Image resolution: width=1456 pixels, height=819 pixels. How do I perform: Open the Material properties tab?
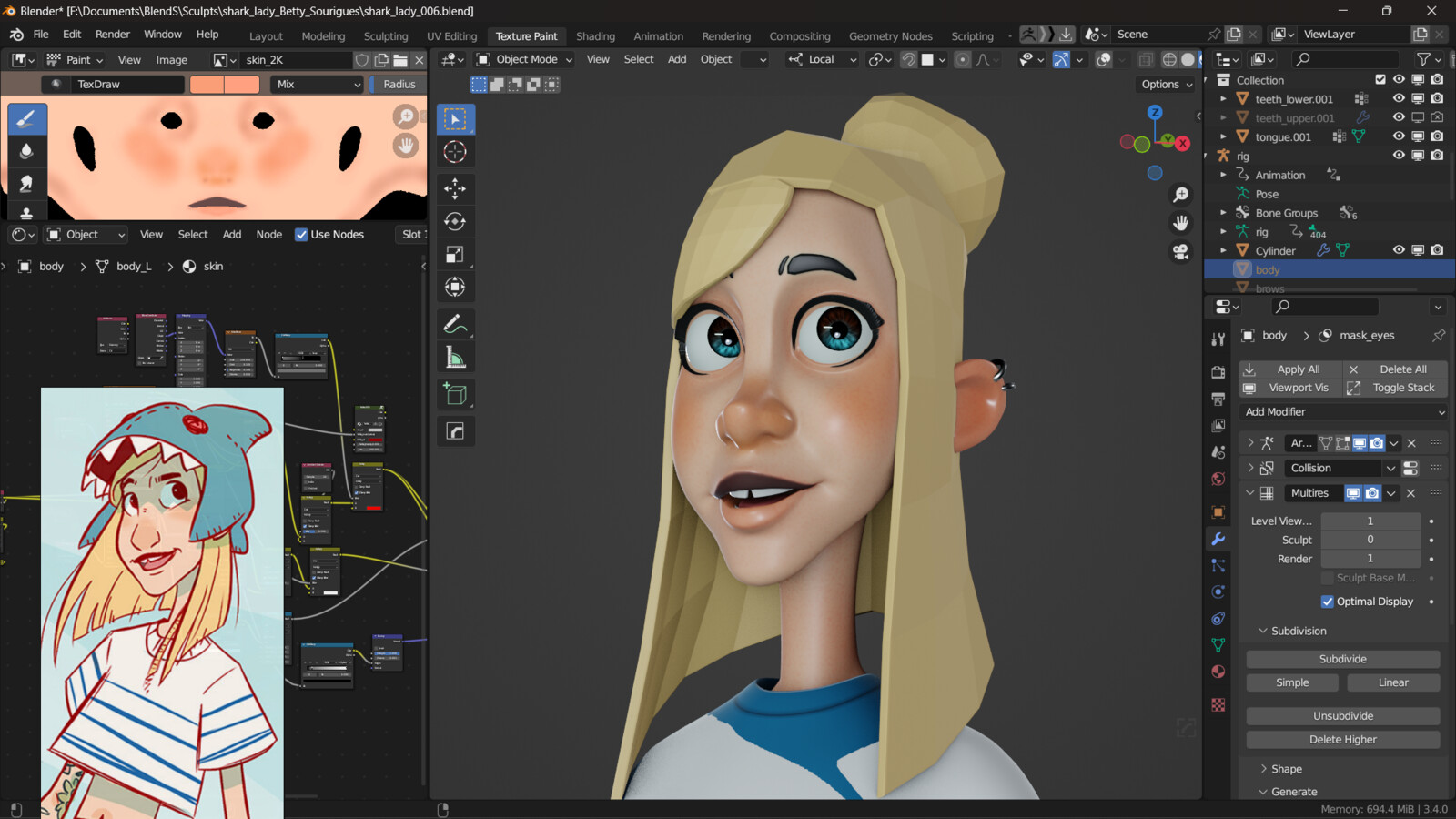coord(1218,672)
